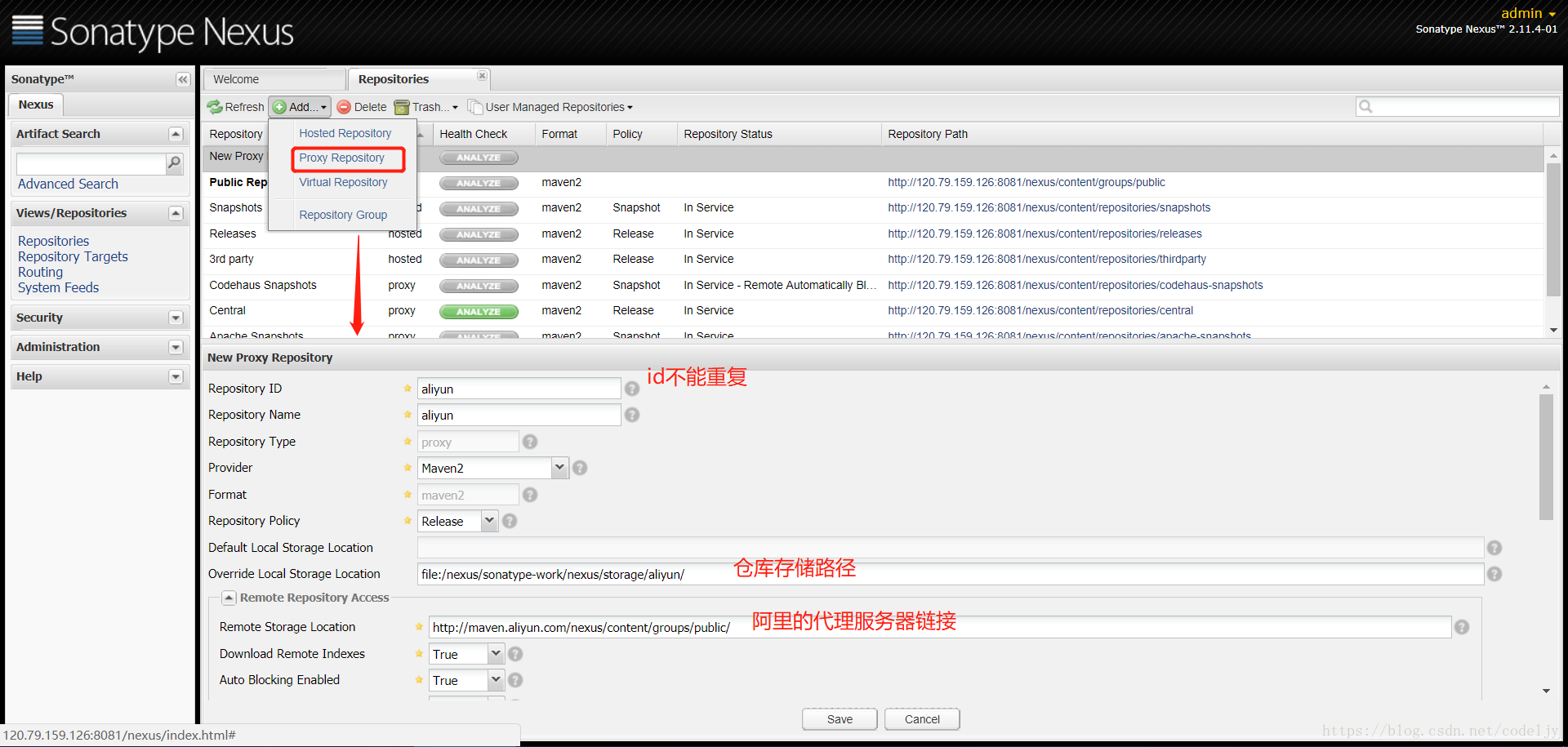1568x747 pixels.
Task: Select Proxy Repository menu item
Action: (x=341, y=158)
